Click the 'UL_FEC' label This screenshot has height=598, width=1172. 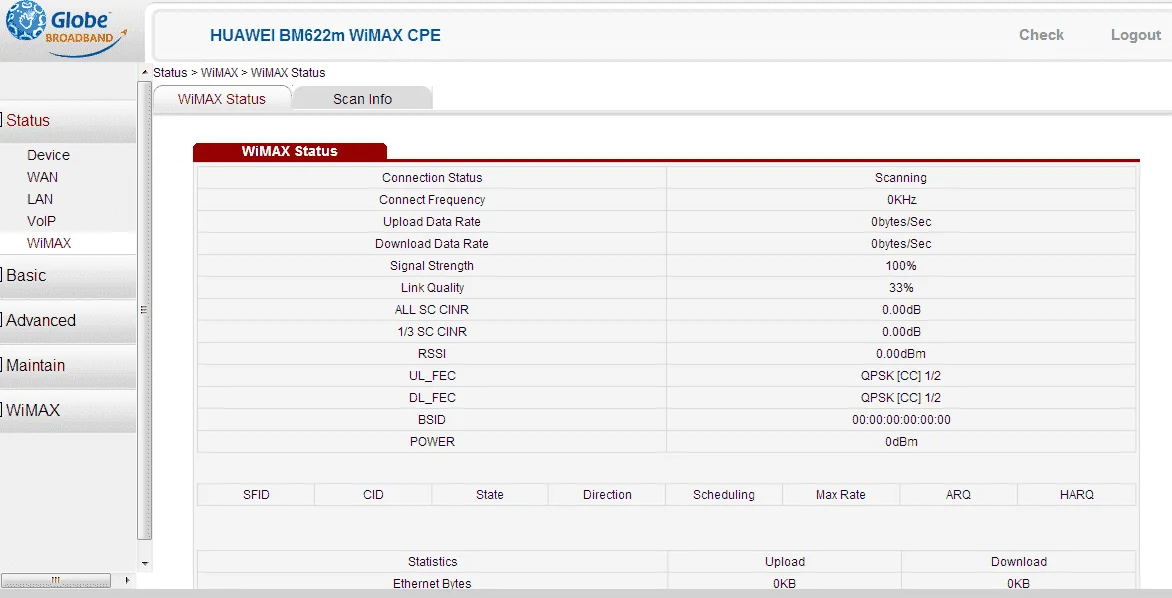432,376
